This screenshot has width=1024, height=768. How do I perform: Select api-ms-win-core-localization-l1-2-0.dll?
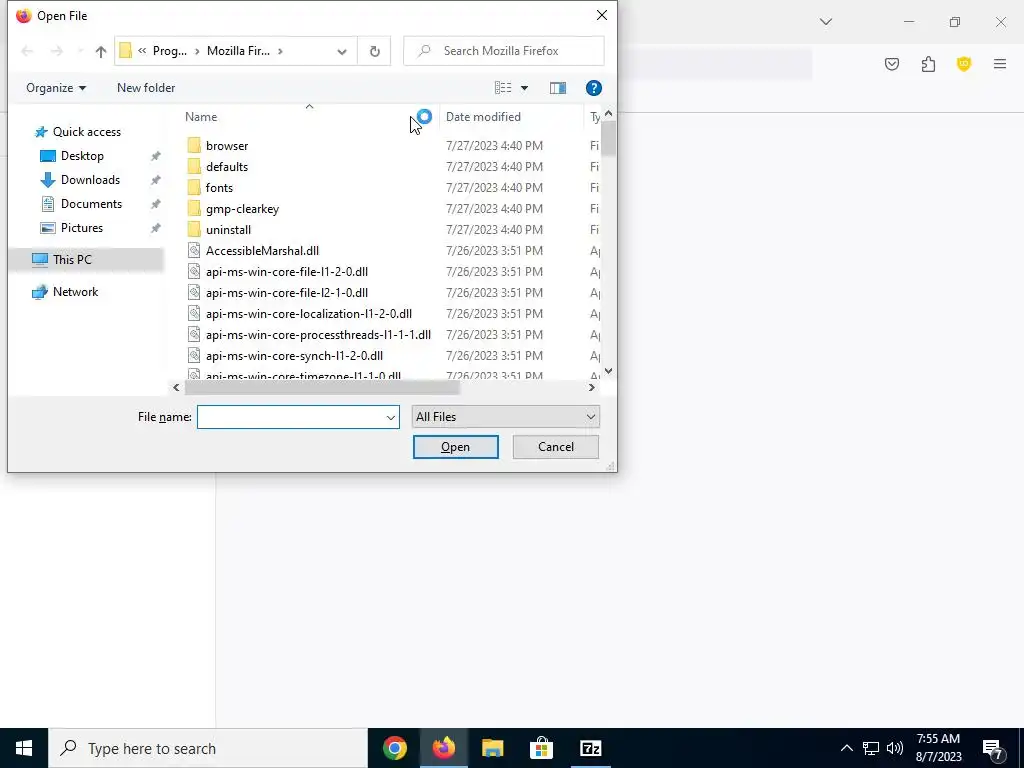[x=308, y=313]
